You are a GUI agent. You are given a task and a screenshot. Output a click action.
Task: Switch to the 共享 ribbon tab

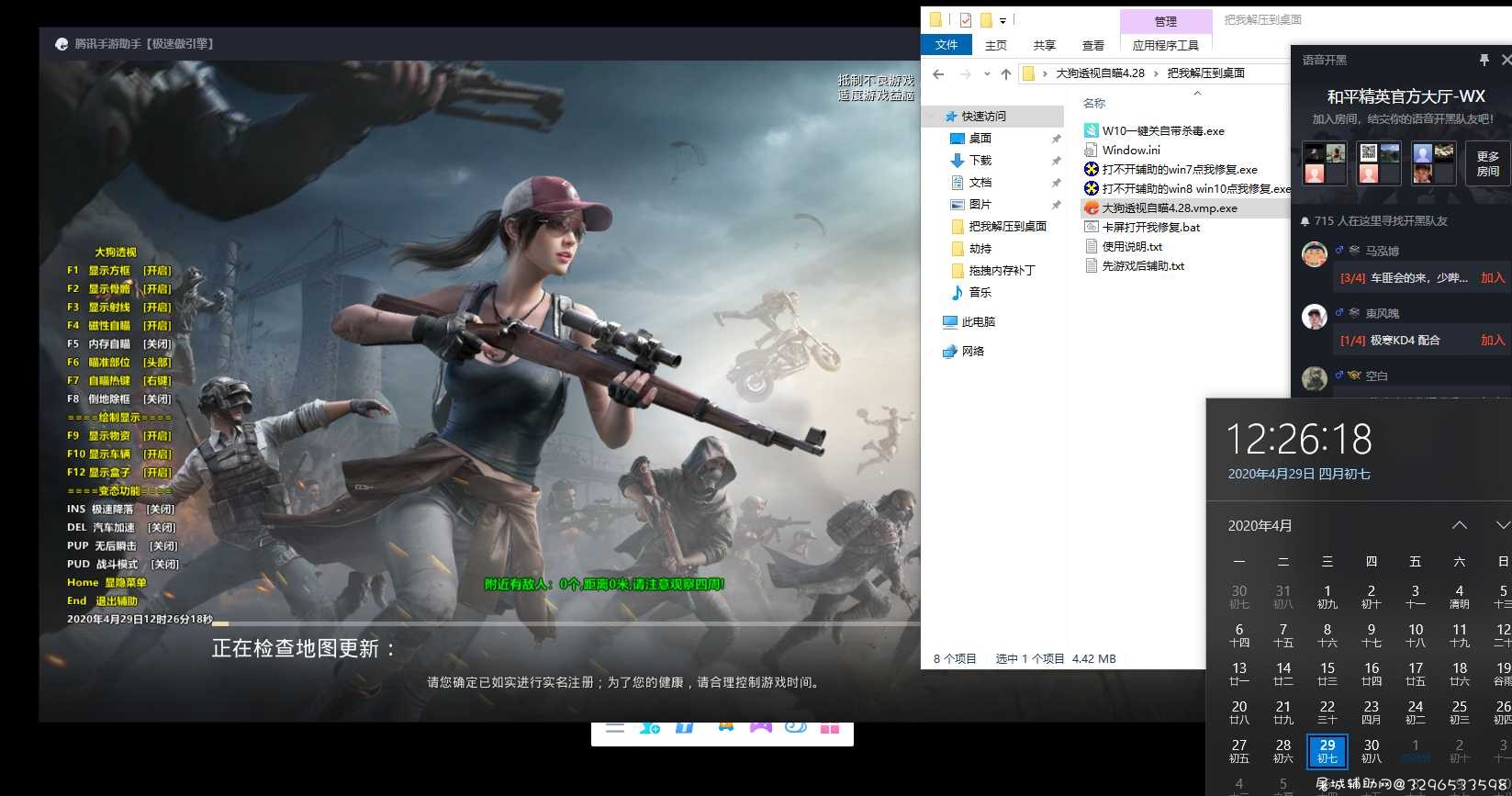(1045, 45)
